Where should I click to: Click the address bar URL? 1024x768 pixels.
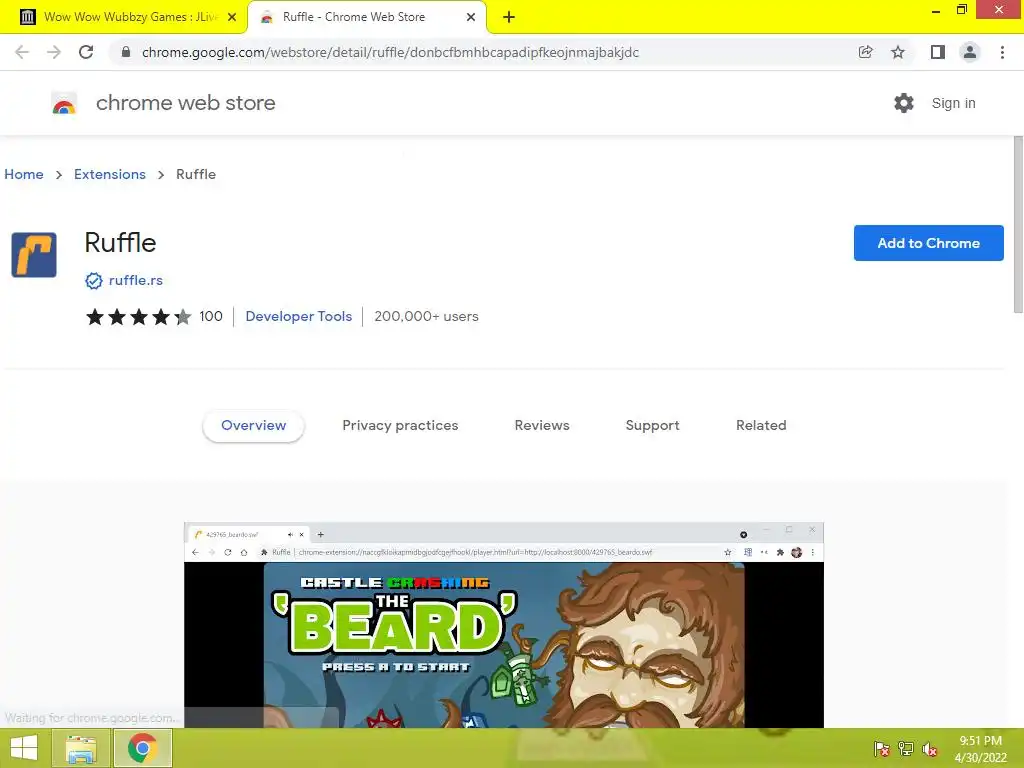click(x=390, y=52)
